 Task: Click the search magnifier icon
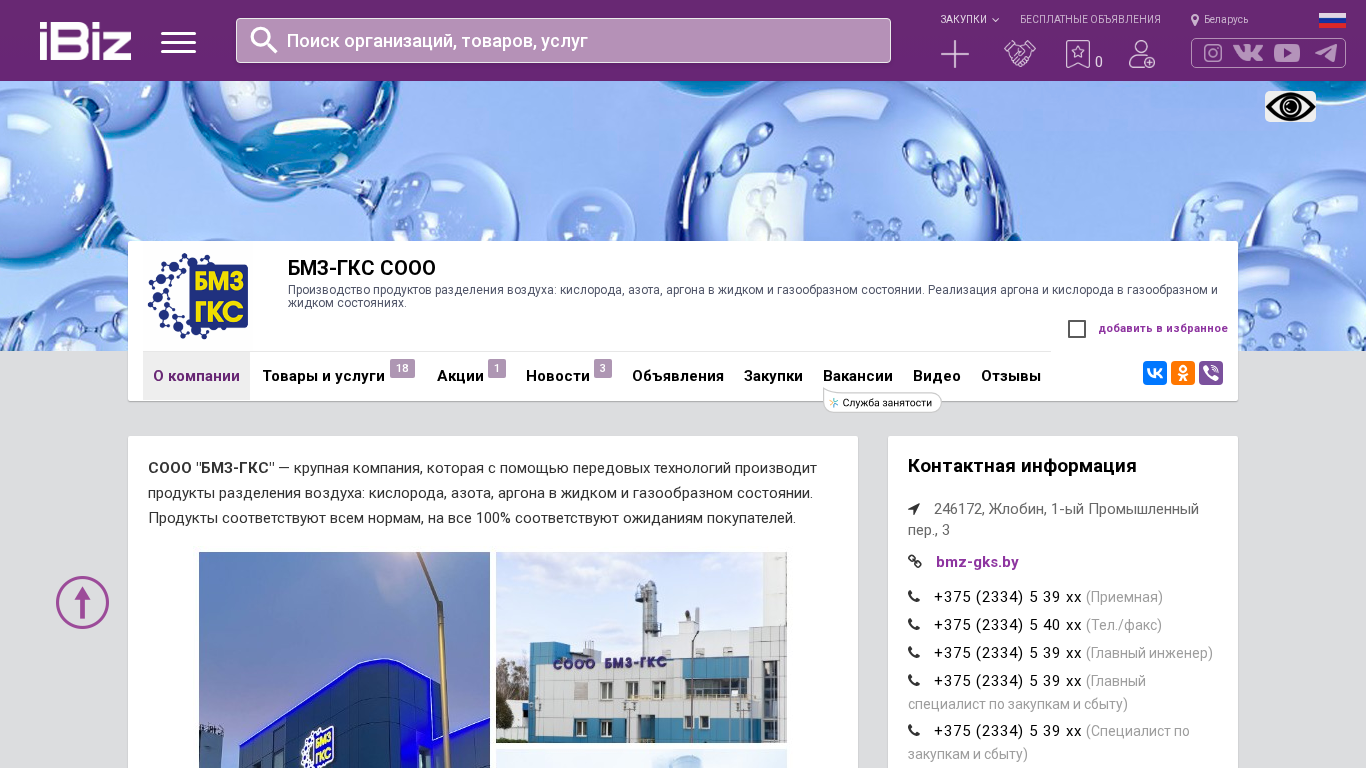pyautogui.click(x=264, y=40)
